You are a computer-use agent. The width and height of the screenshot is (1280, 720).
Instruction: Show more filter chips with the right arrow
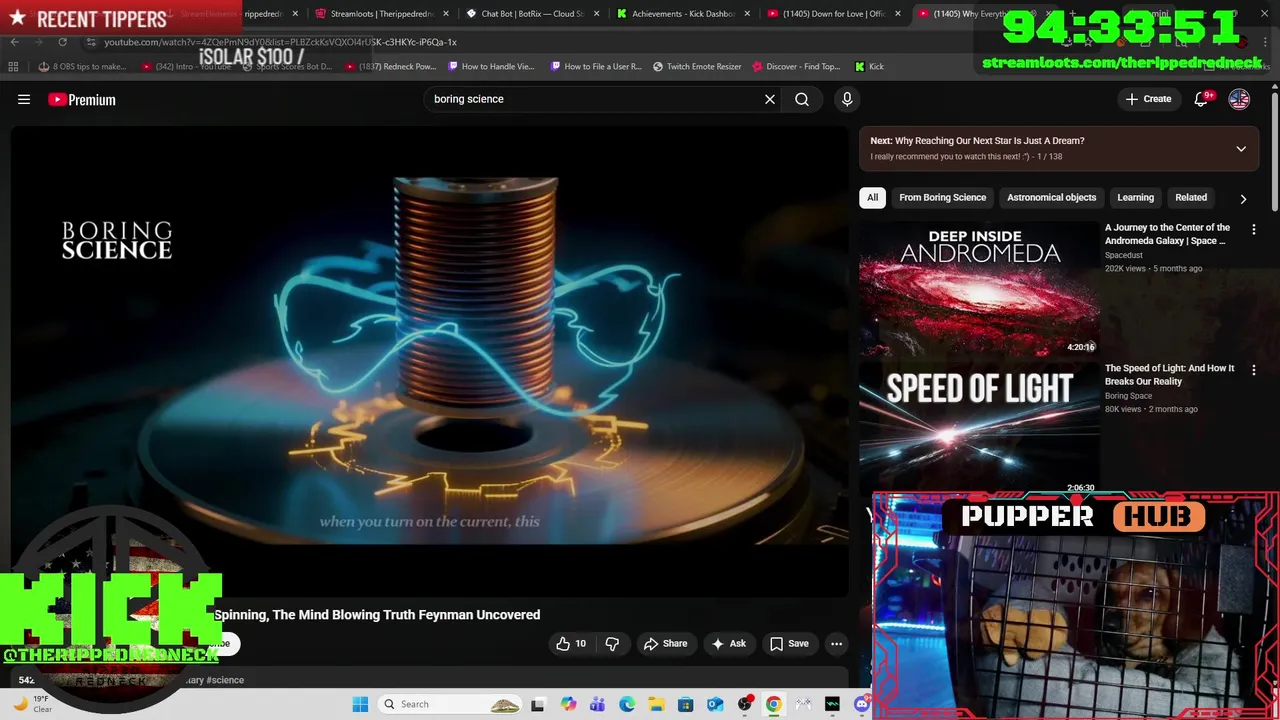click(1243, 198)
